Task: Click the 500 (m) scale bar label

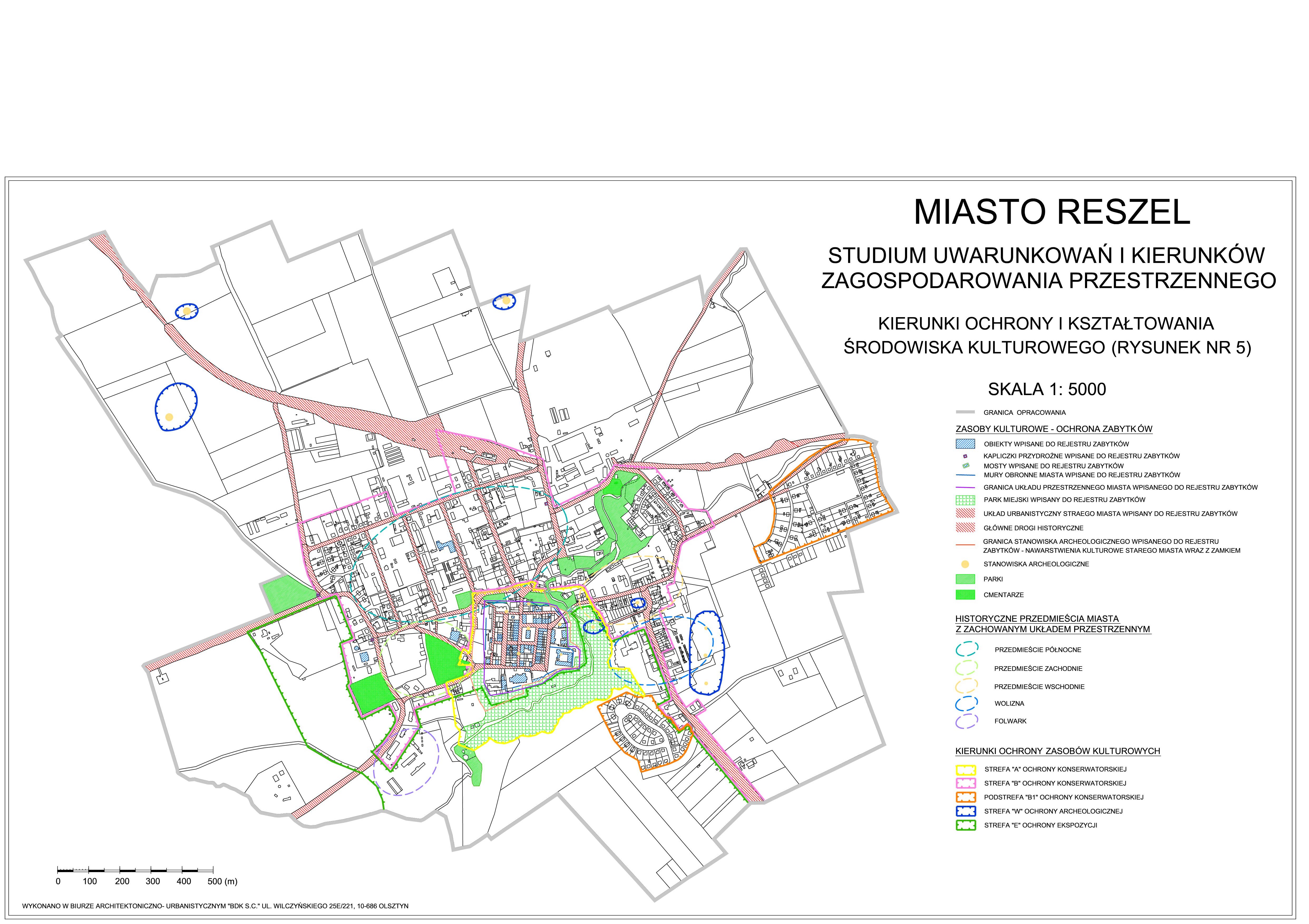Action: (222, 881)
